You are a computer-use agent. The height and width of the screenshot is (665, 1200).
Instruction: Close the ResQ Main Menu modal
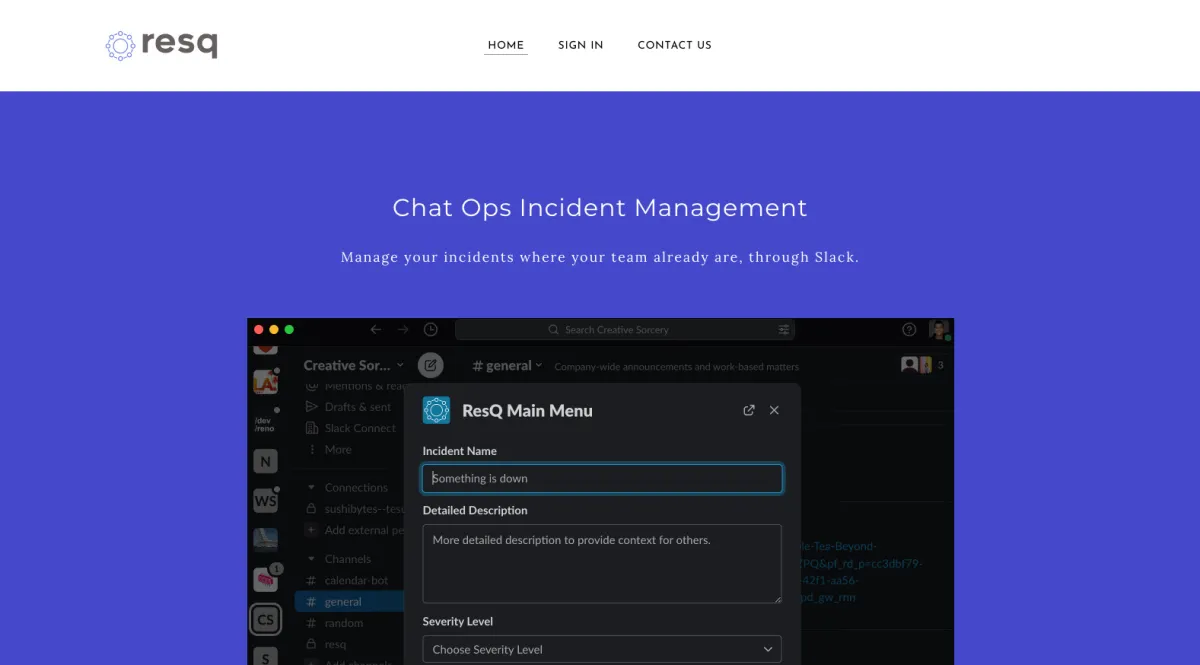(774, 410)
